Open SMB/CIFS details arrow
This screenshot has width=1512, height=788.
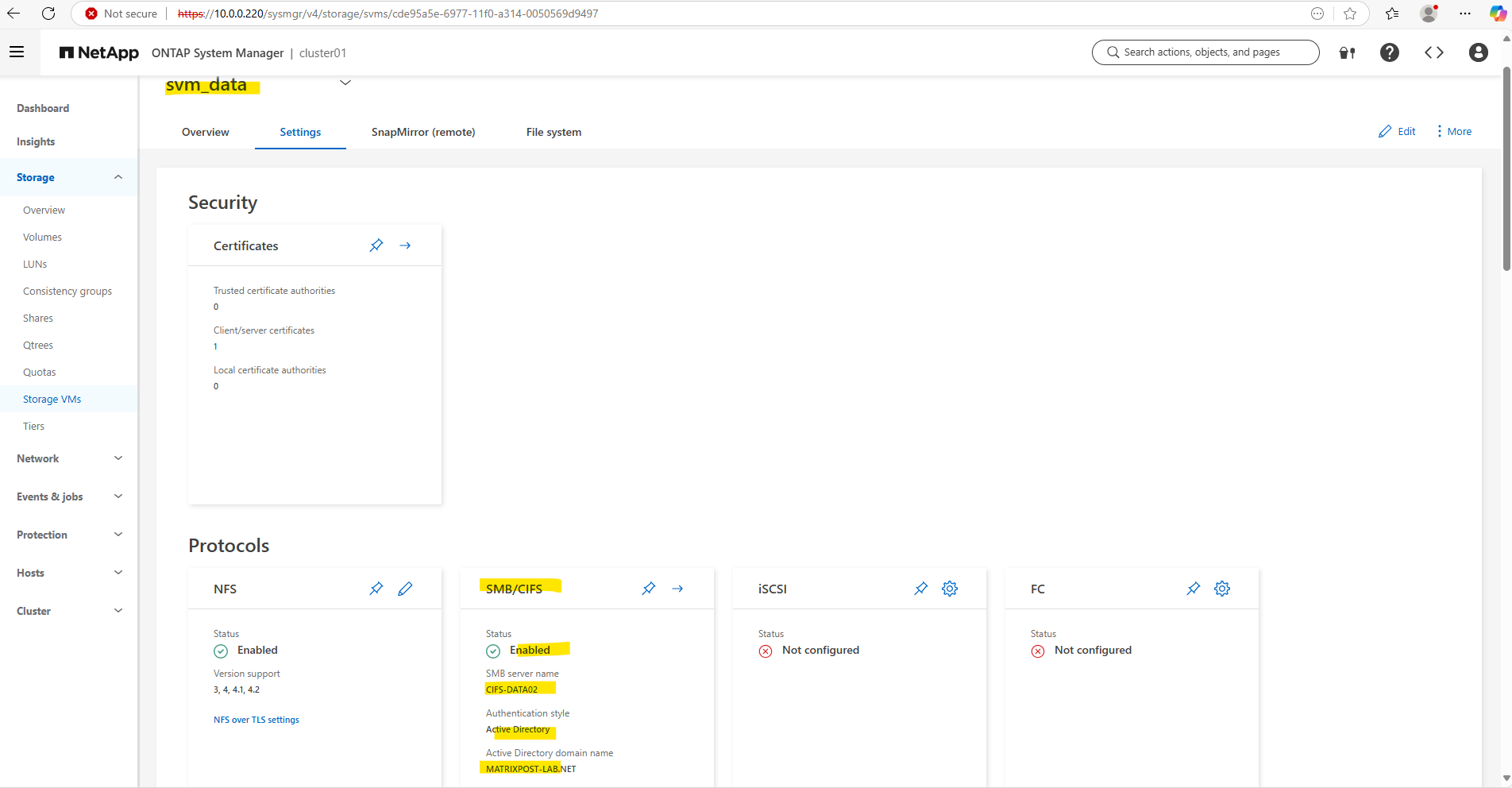point(677,589)
